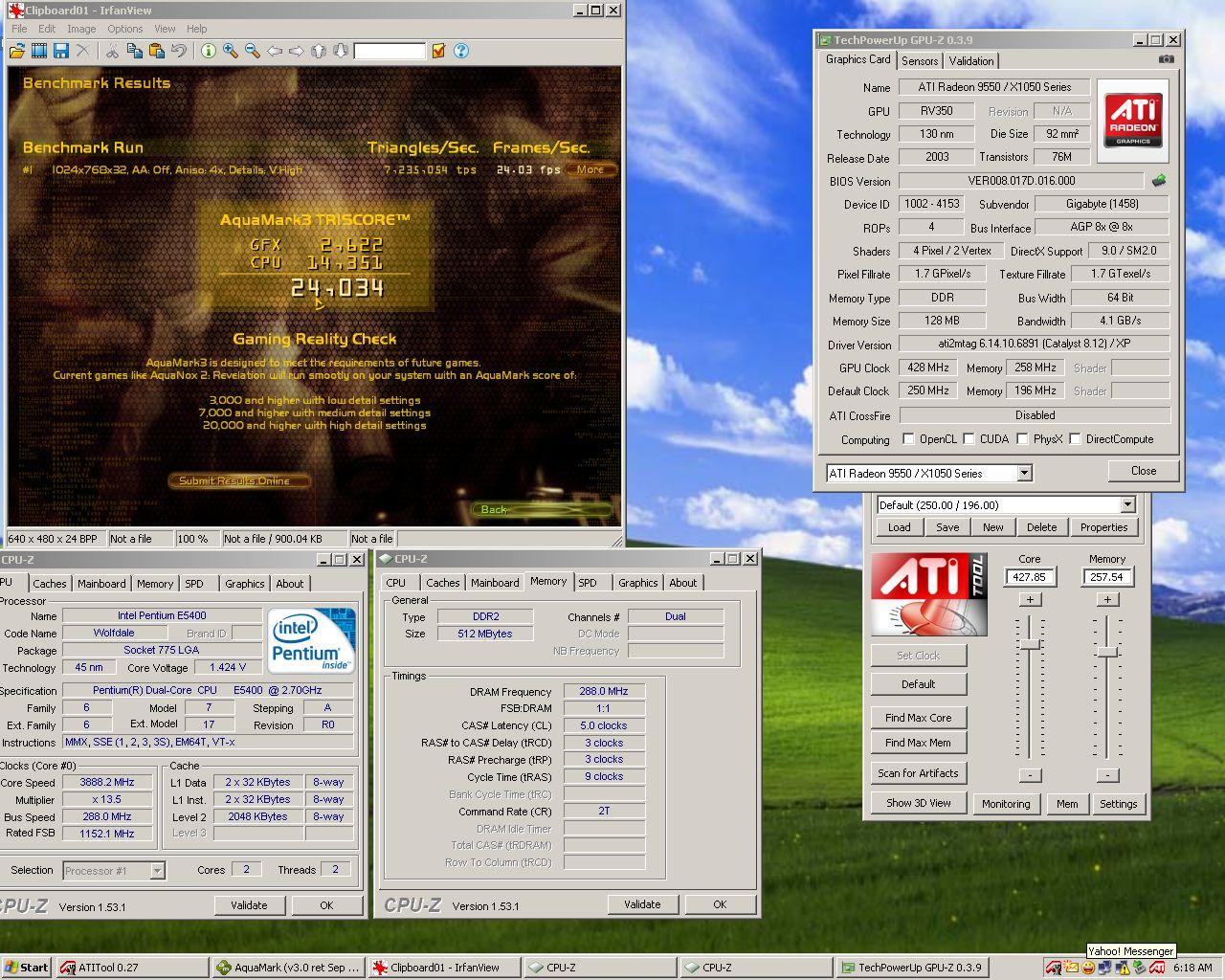Click the Cut scissors icon in IrfanView
This screenshot has height=980, width=1225.
113,51
